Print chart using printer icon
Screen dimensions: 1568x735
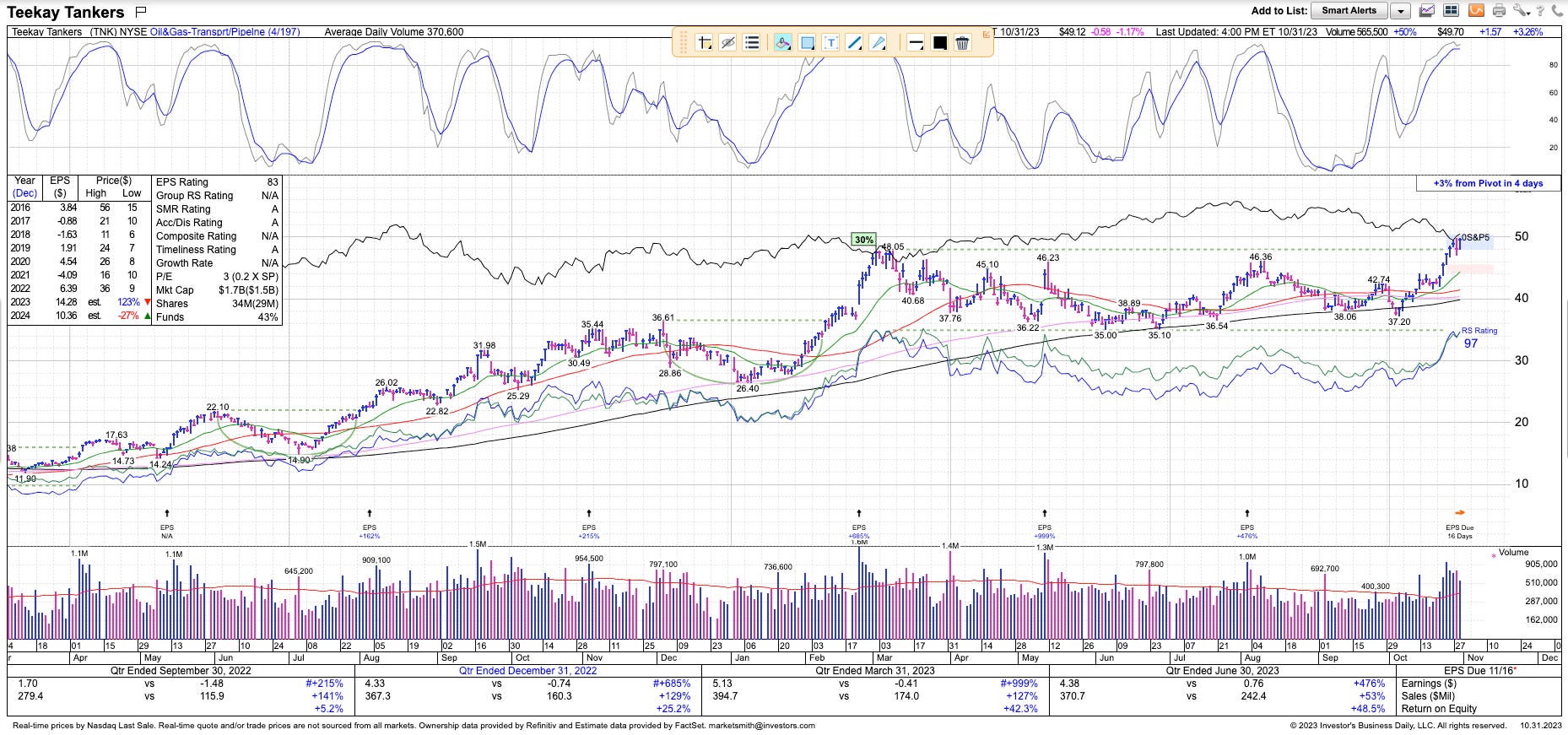(x=1499, y=11)
